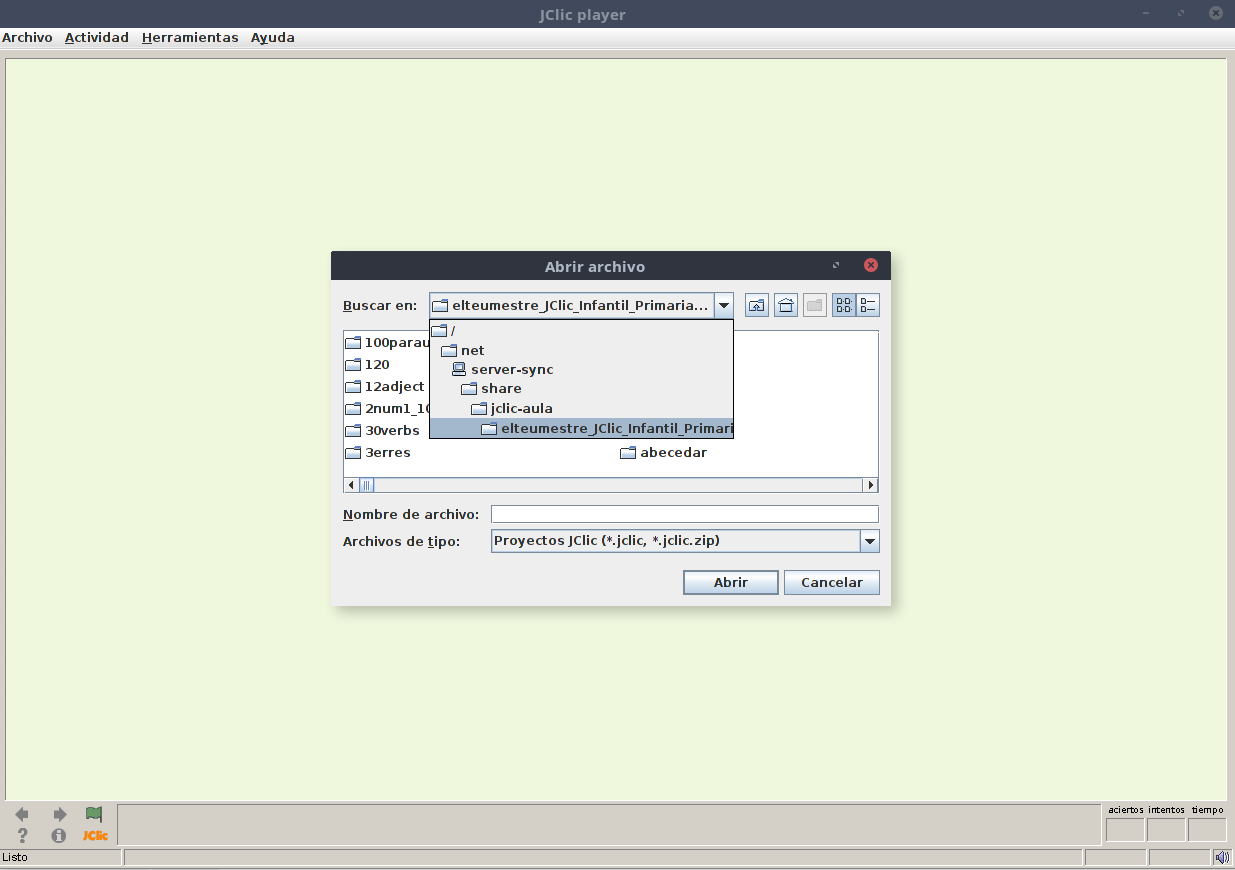Switch to Details view in file dialog
The image size is (1235, 870).
(x=868, y=306)
